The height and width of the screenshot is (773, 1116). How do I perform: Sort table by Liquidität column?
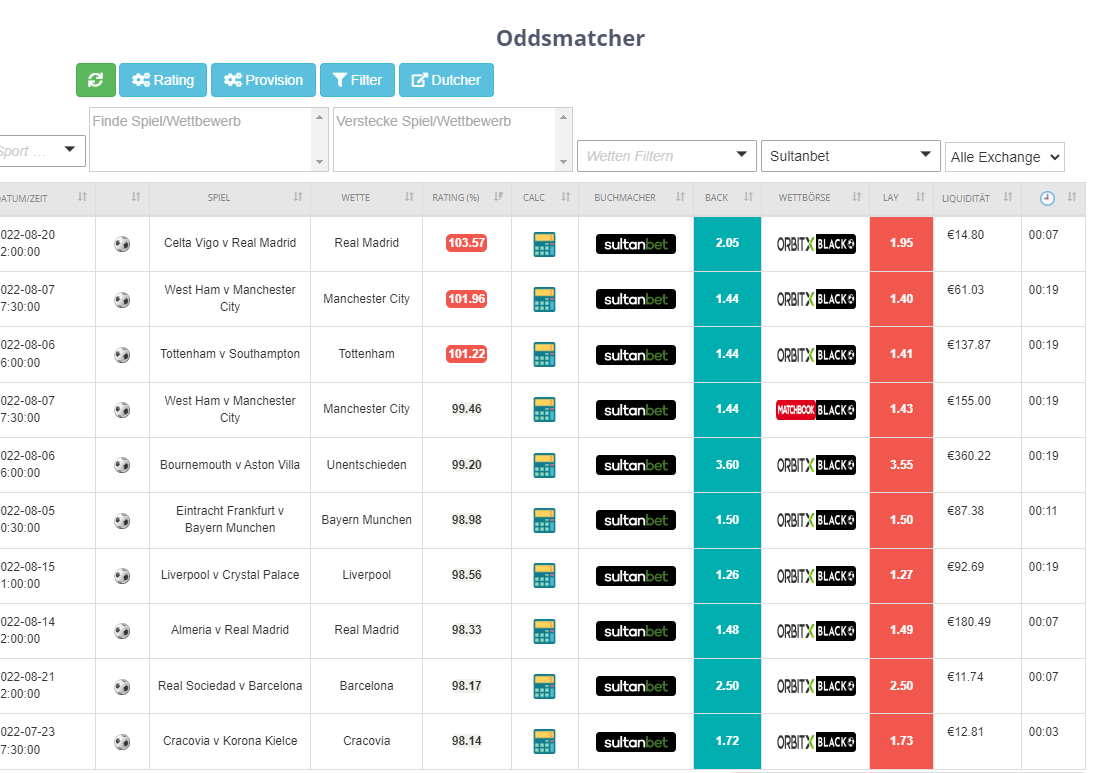(x=976, y=198)
